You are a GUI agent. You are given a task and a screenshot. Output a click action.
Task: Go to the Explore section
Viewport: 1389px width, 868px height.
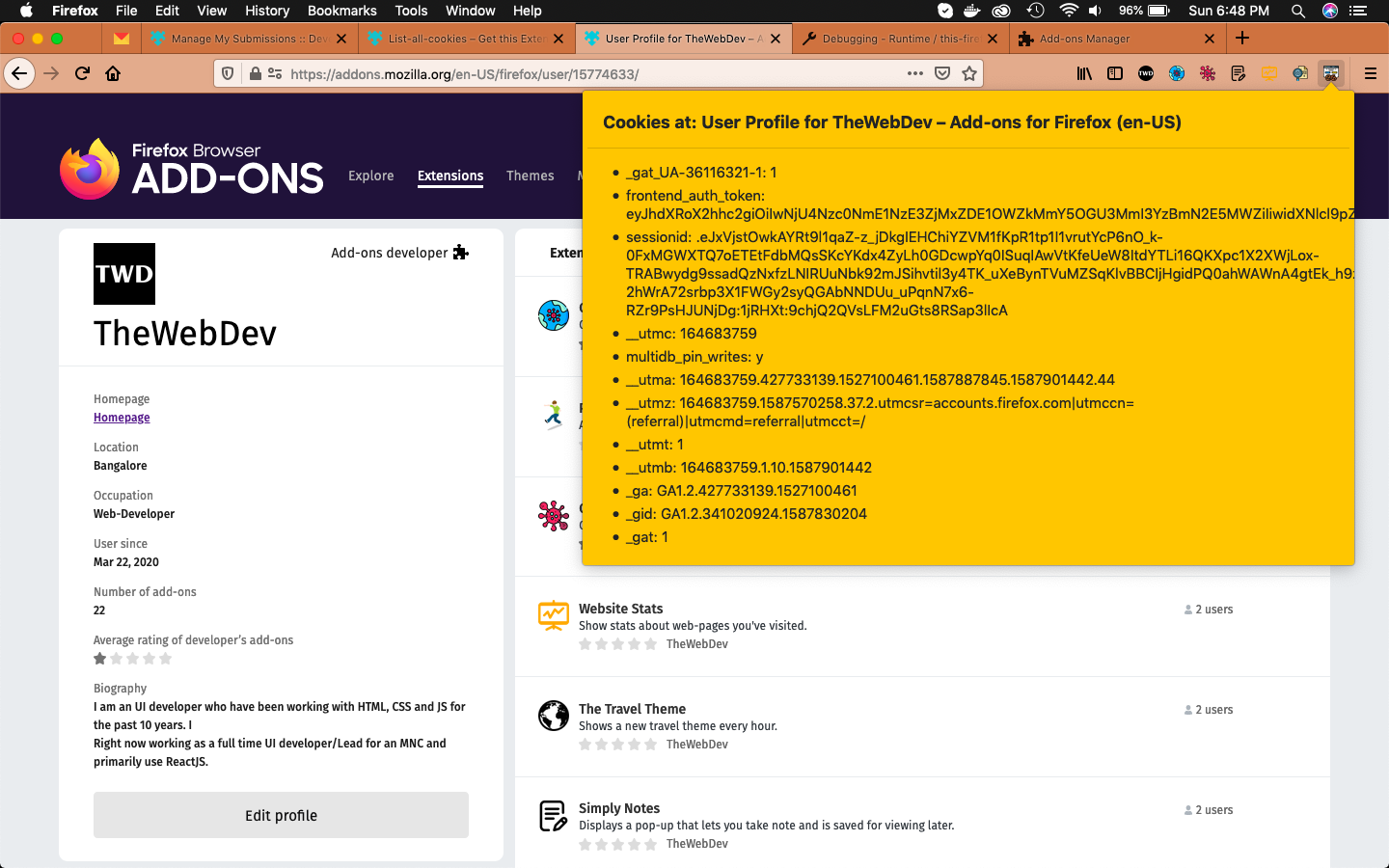[371, 176]
